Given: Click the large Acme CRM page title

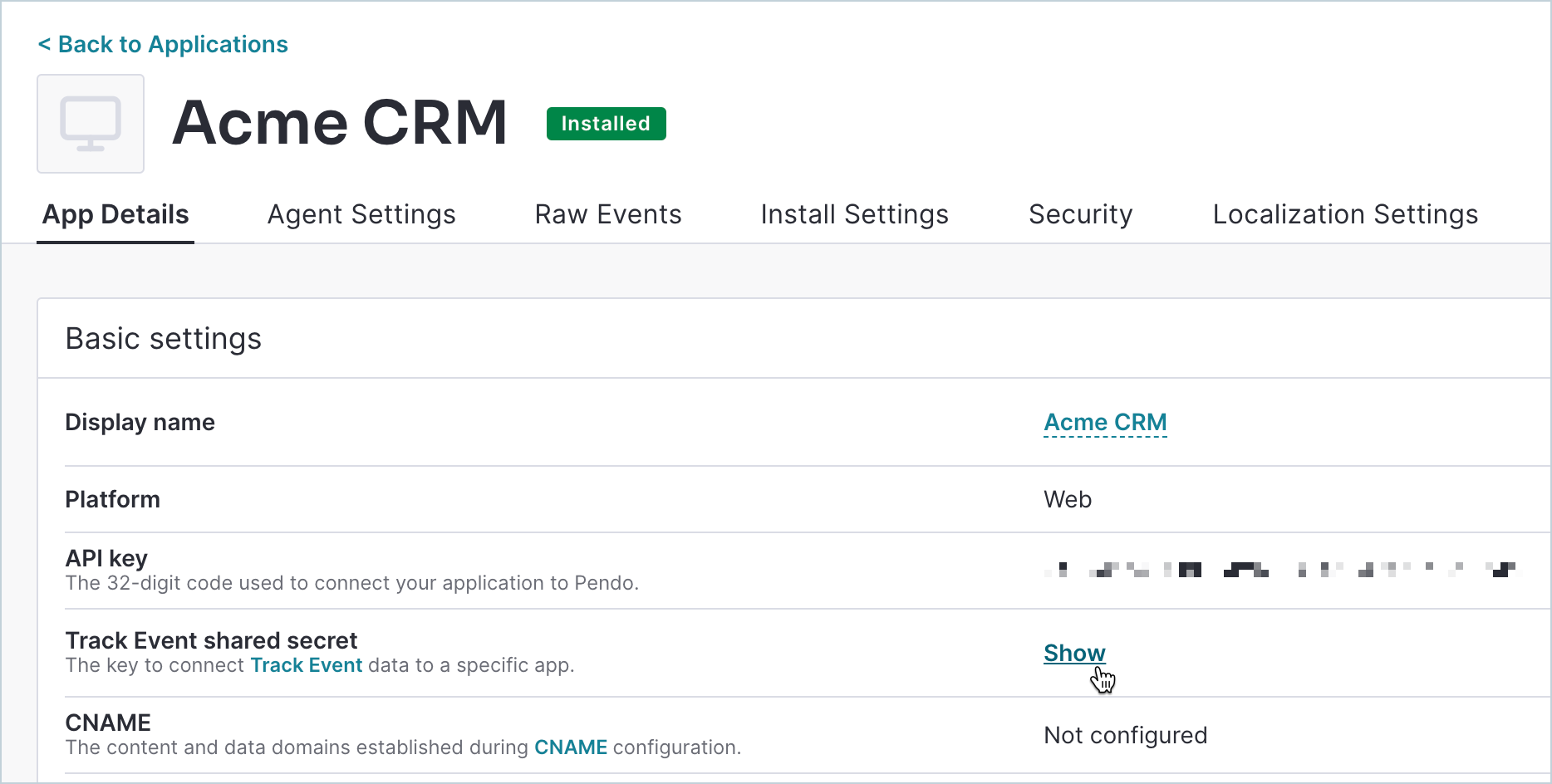Looking at the screenshot, I should coord(340,123).
